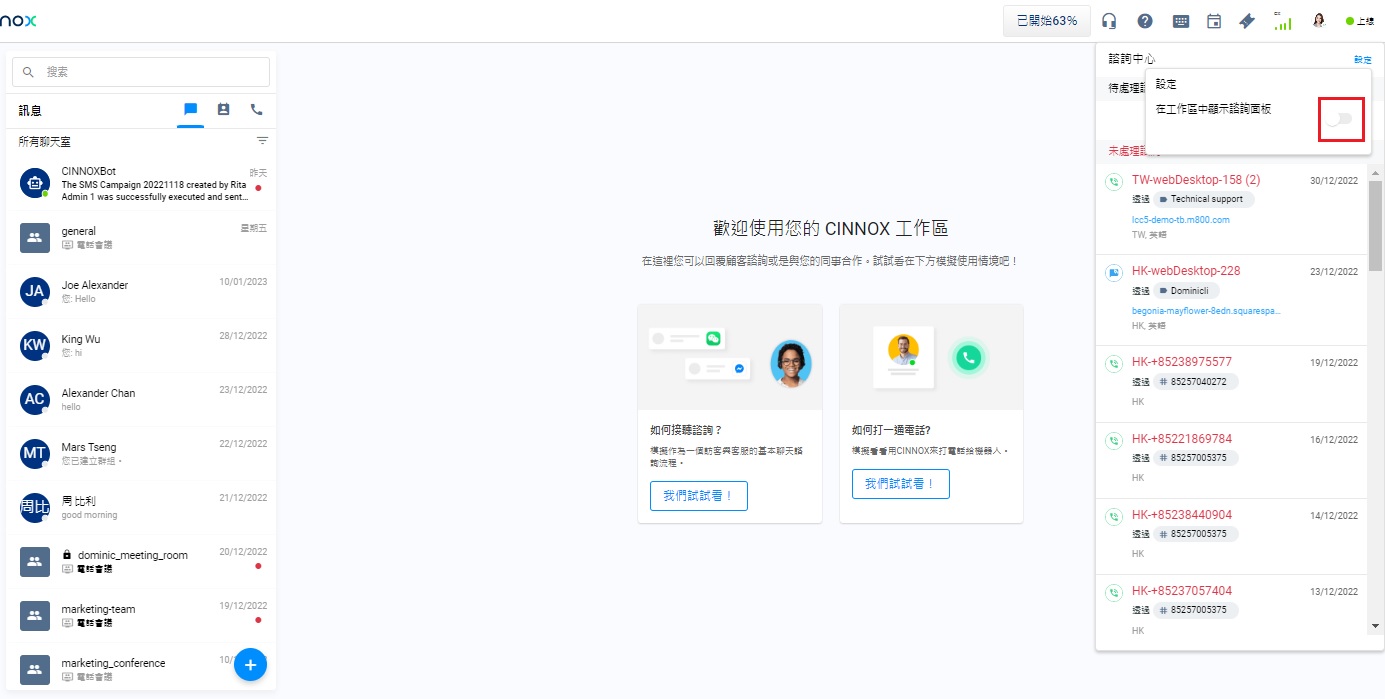This screenshot has height=699, width=1385.
Task: Click the Dominicli tag
Action: (1187, 290)
